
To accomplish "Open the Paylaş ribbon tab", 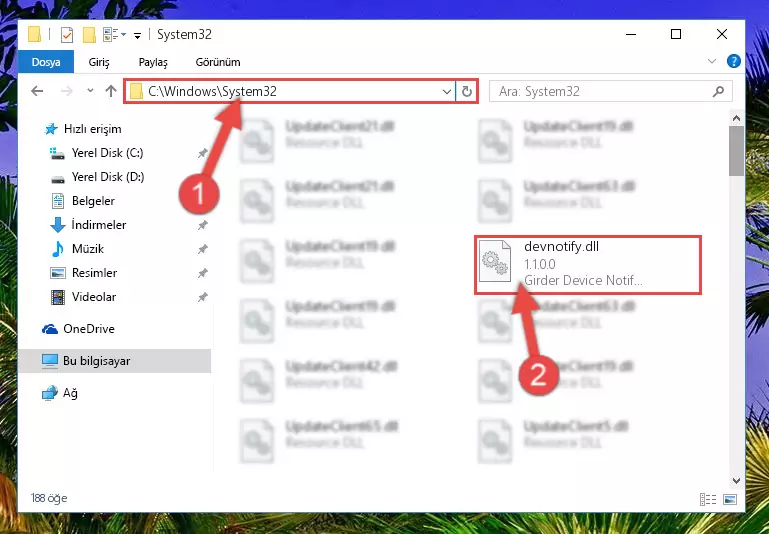I will [x=153, y=62].
